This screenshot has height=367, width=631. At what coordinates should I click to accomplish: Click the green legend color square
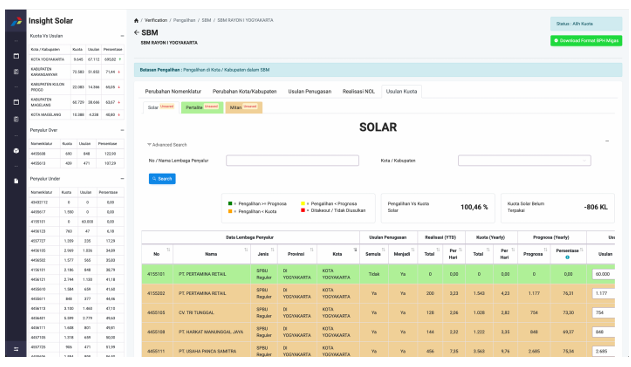point(230,204)
